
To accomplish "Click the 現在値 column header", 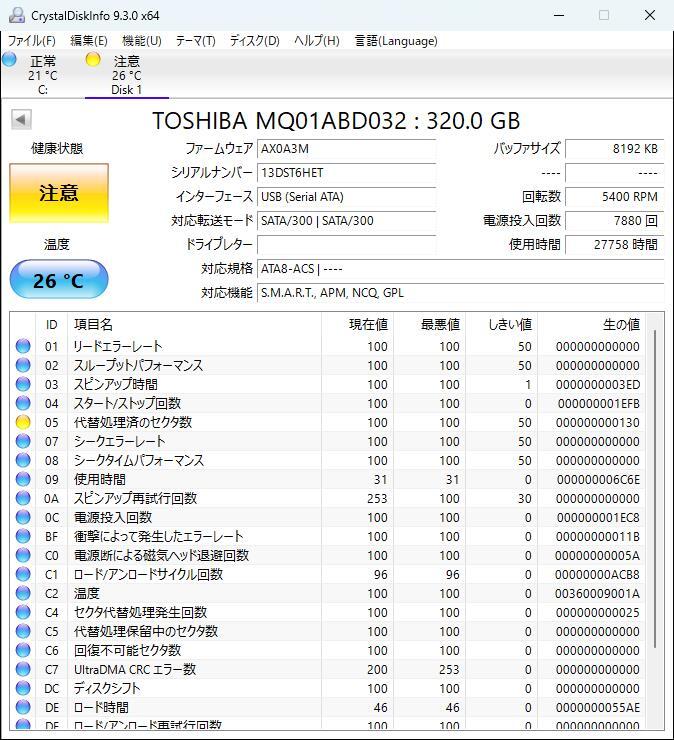I will (x=357, y=325).
